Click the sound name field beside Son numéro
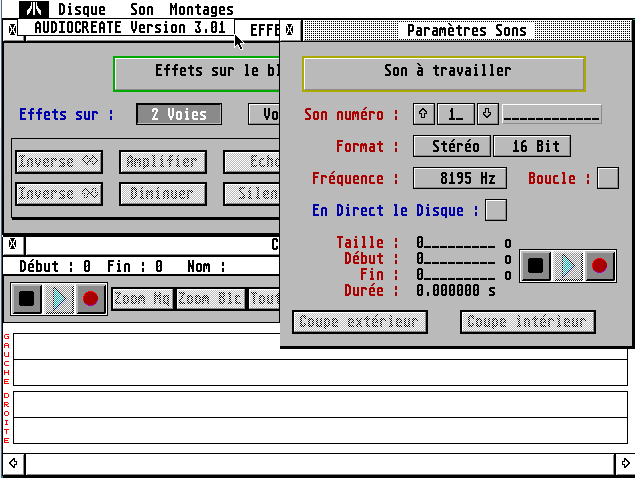 click(552, 114)
